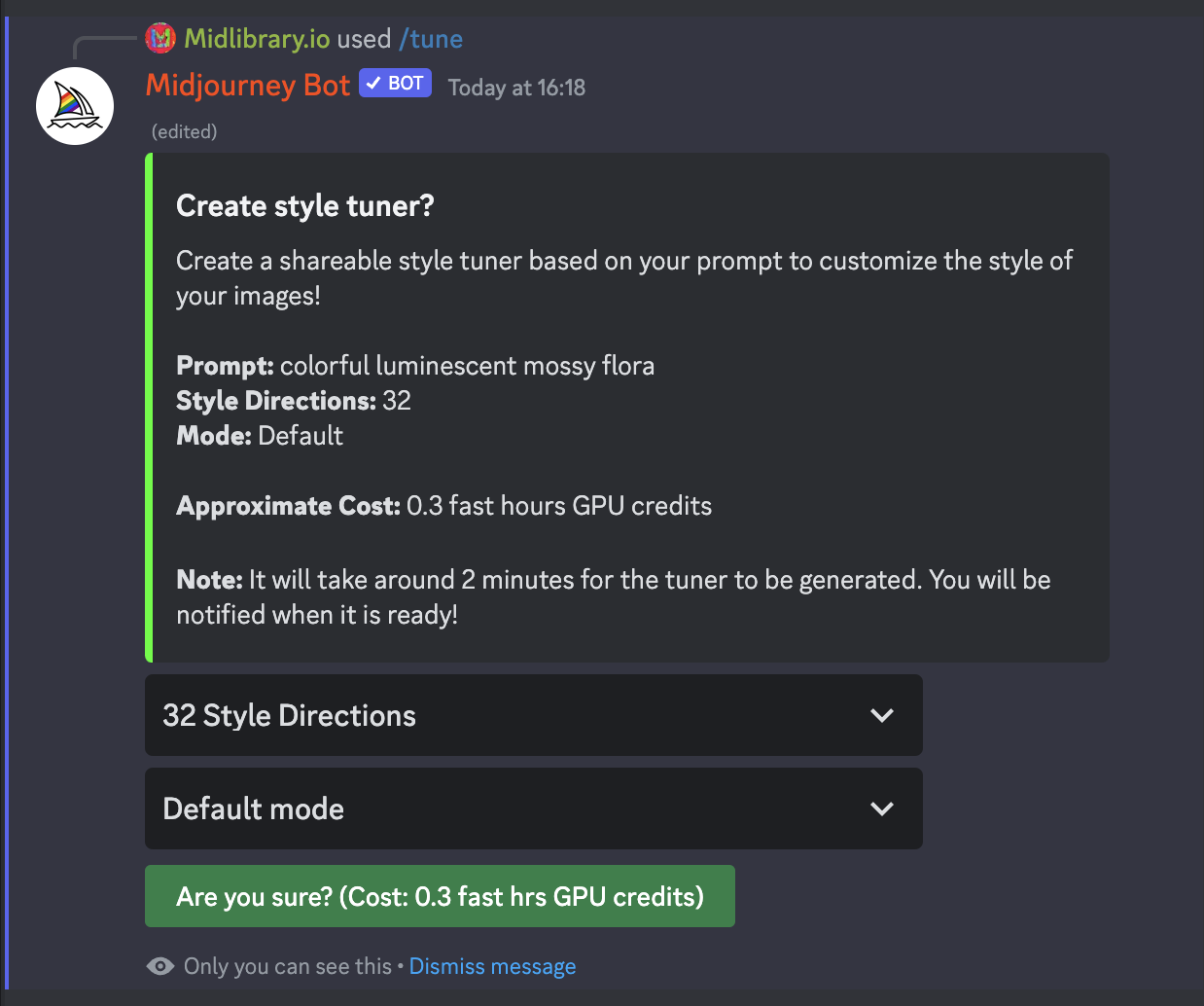1204x1006 pixels.
Task: Expand chevron on Default mode selector
Action: [882, 808]
